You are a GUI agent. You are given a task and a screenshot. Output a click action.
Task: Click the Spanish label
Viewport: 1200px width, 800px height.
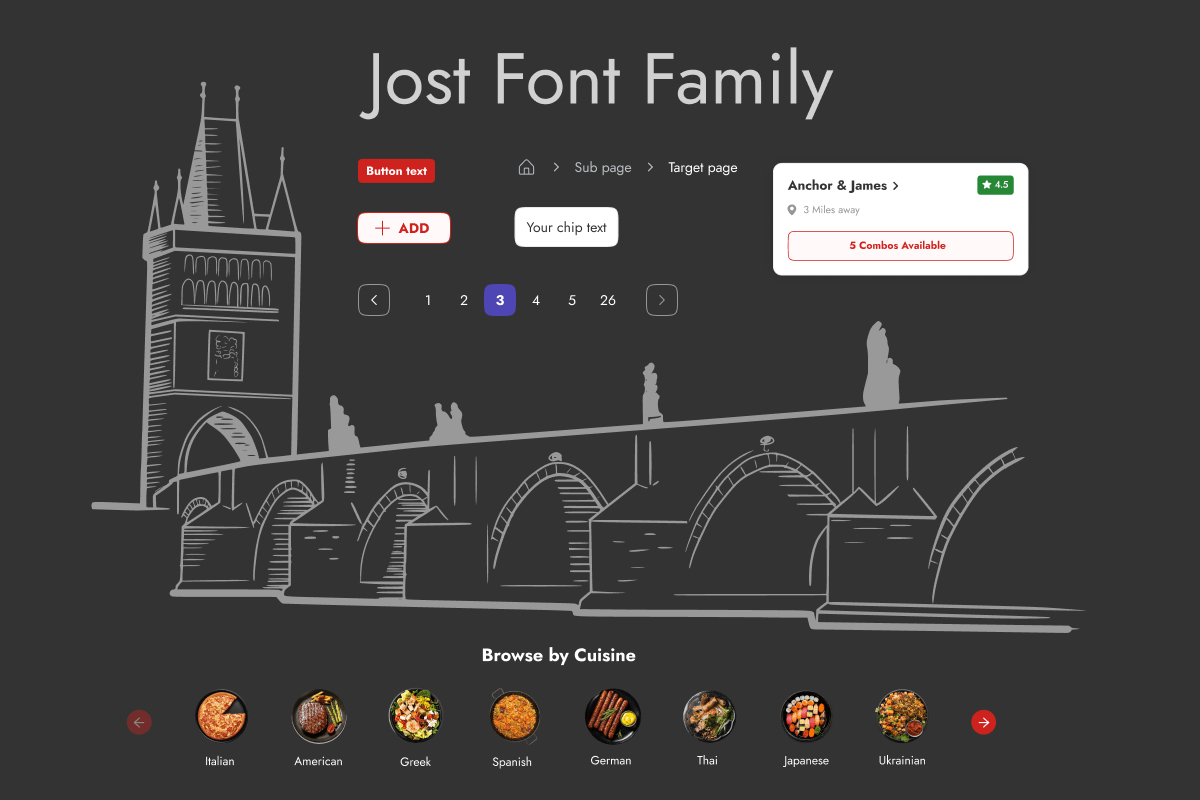click(x=512, y=762)
